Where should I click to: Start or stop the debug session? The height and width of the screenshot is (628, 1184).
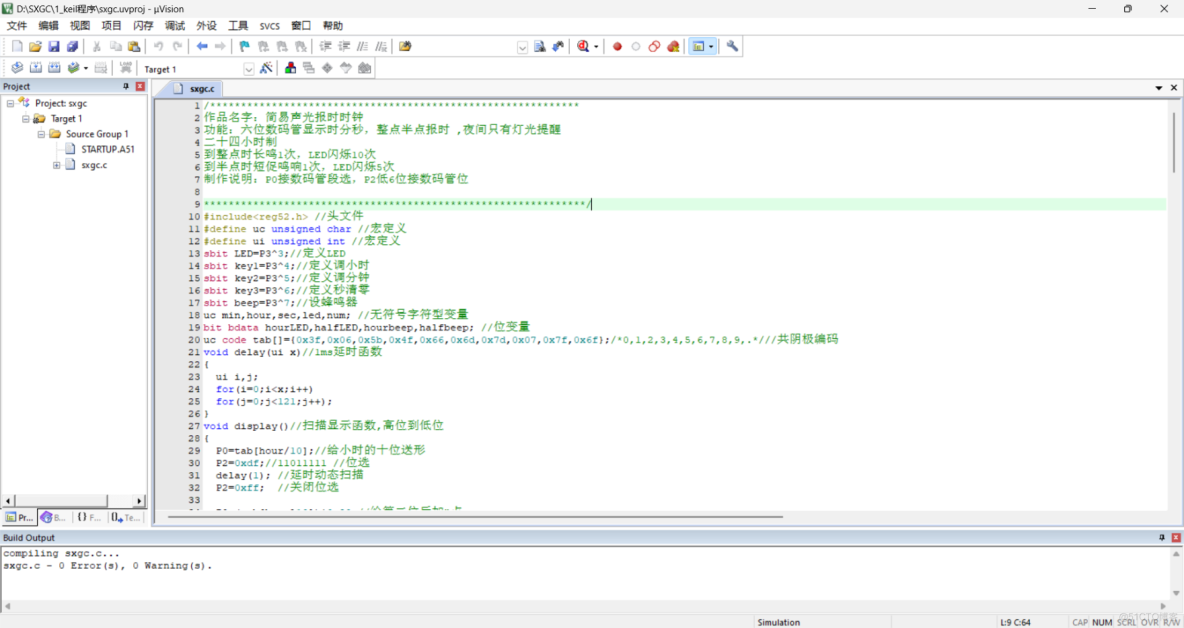click(x=583, y=47)
